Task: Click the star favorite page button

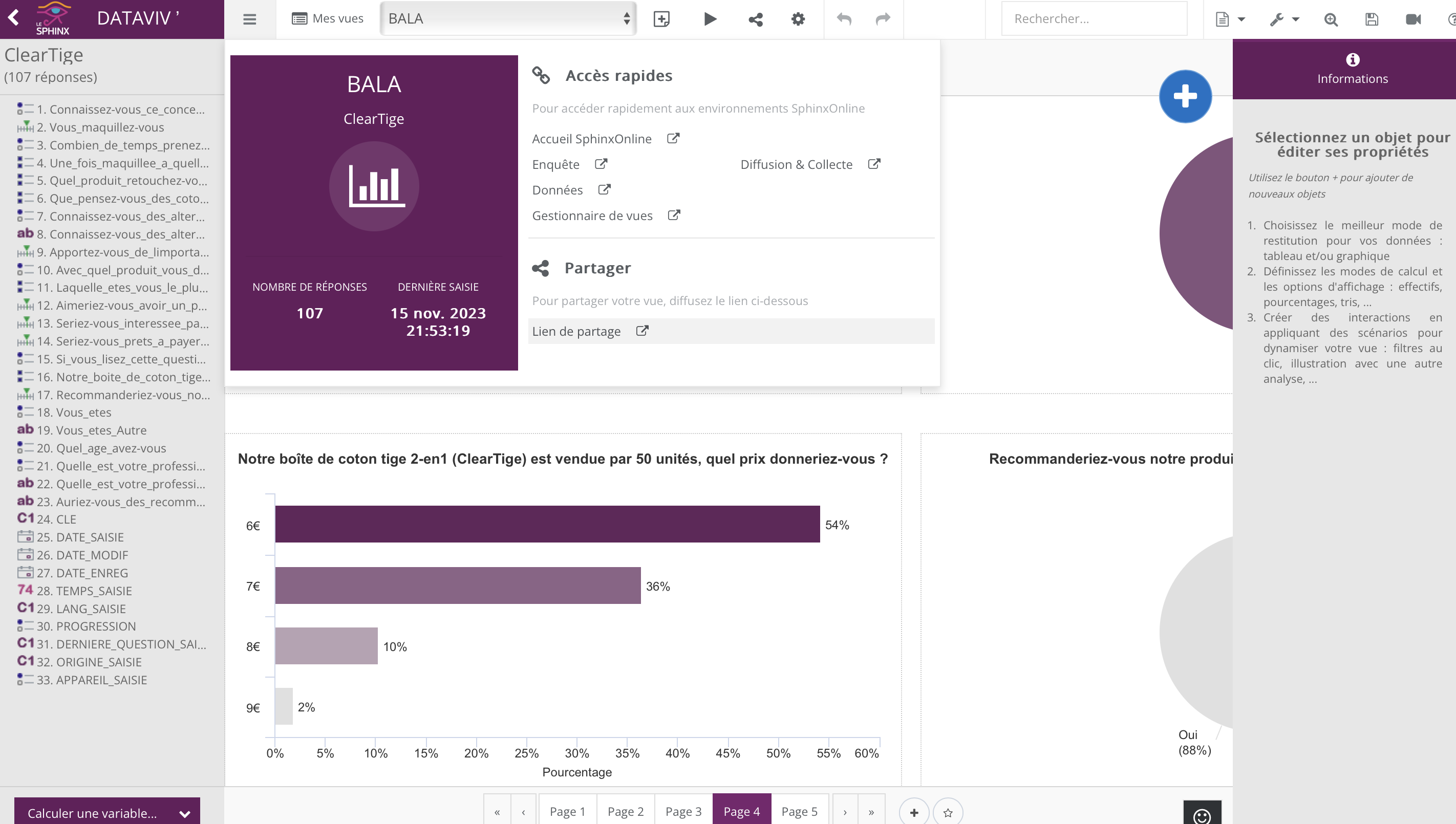Action: (x=948, y=813)
